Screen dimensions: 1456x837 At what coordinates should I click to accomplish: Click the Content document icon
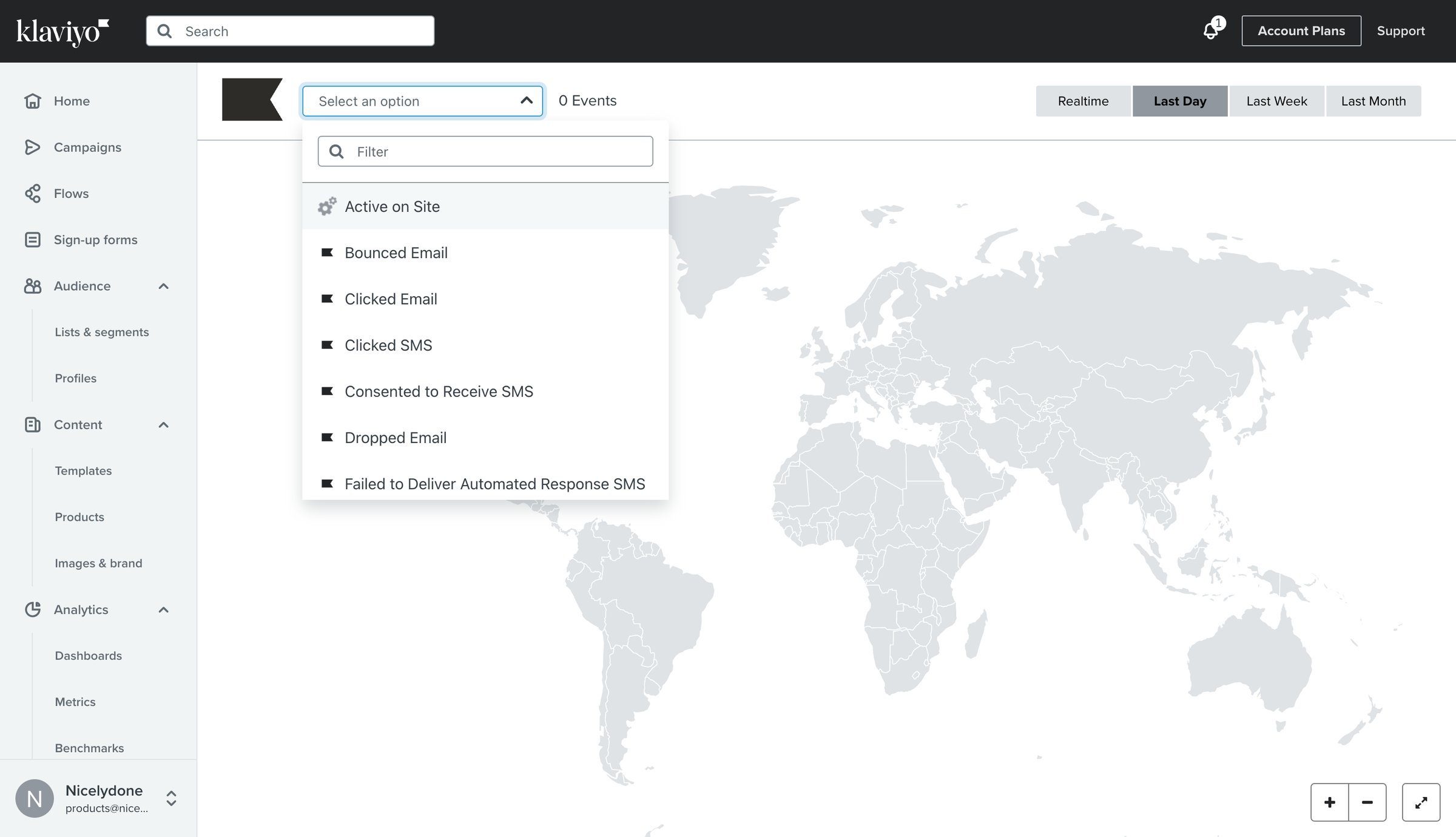tap(33, 424)
